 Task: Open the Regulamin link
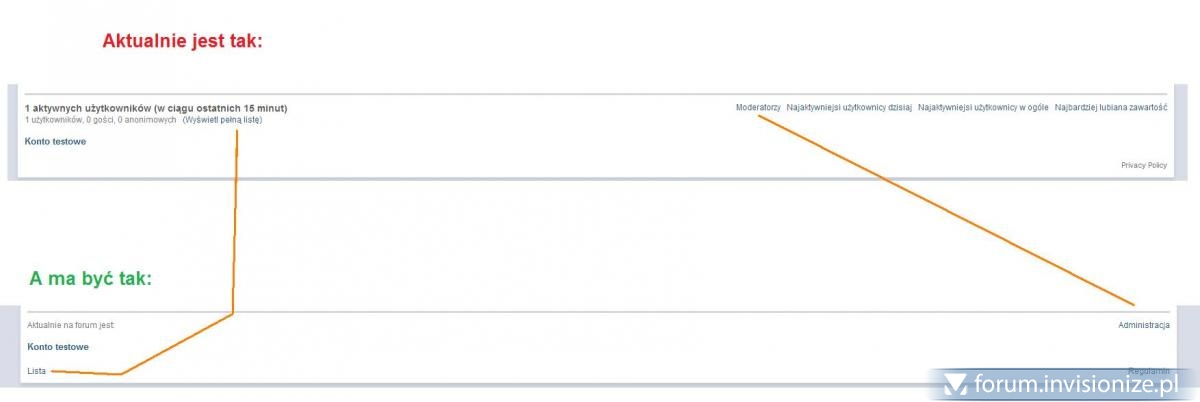pos(1148,371)
